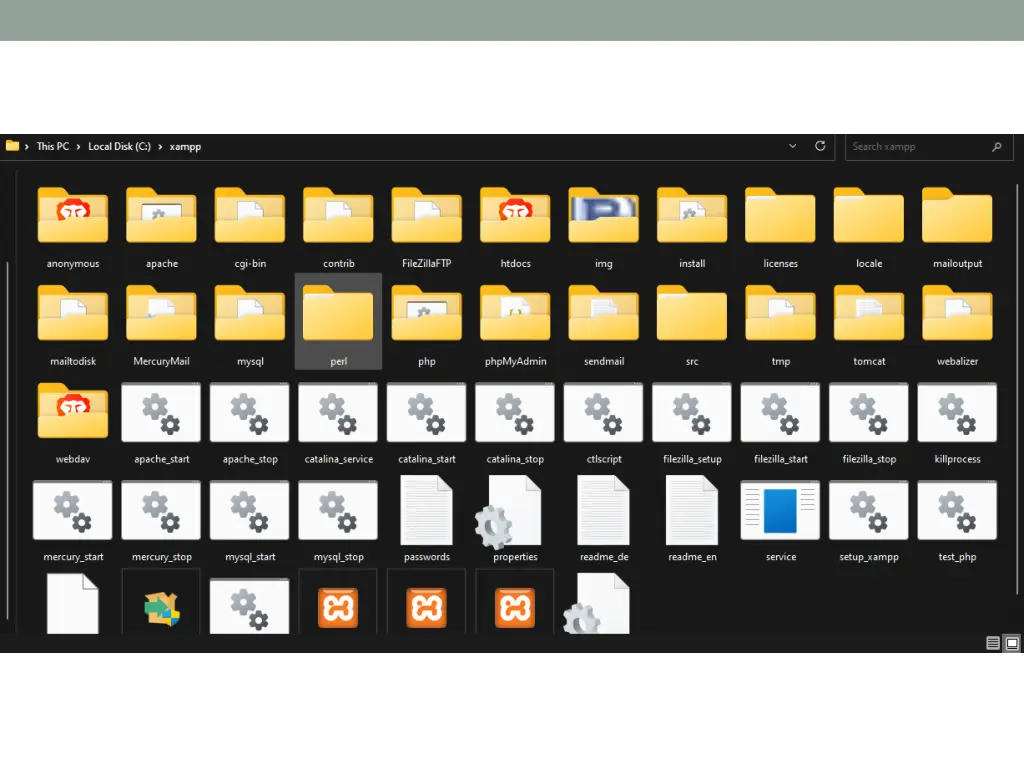Switch to large icons view layout
The width and height of the screenshot is (1024, 768).
point(1011,643)
